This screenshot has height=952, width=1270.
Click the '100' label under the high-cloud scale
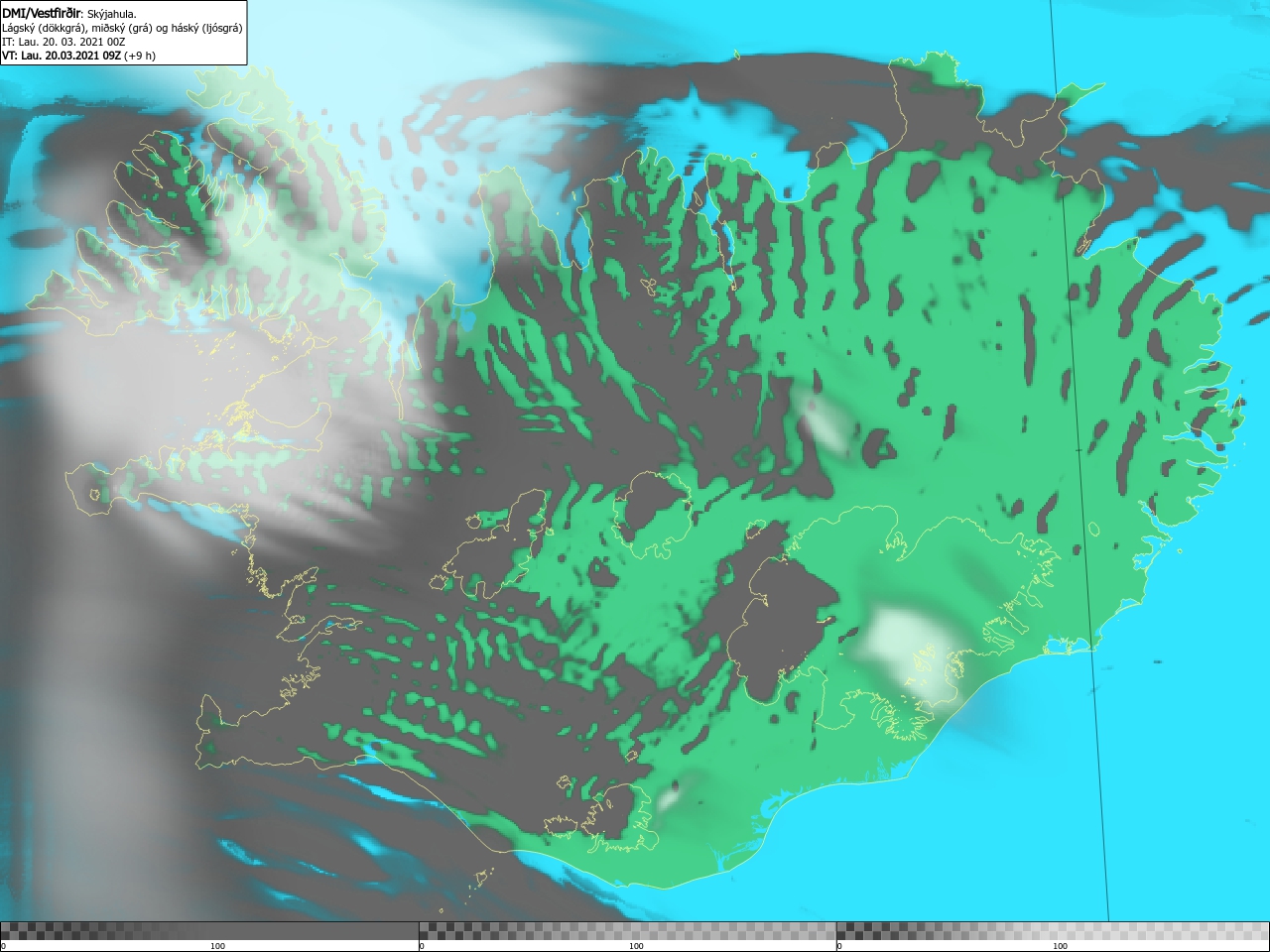(x=1060, y=946)
